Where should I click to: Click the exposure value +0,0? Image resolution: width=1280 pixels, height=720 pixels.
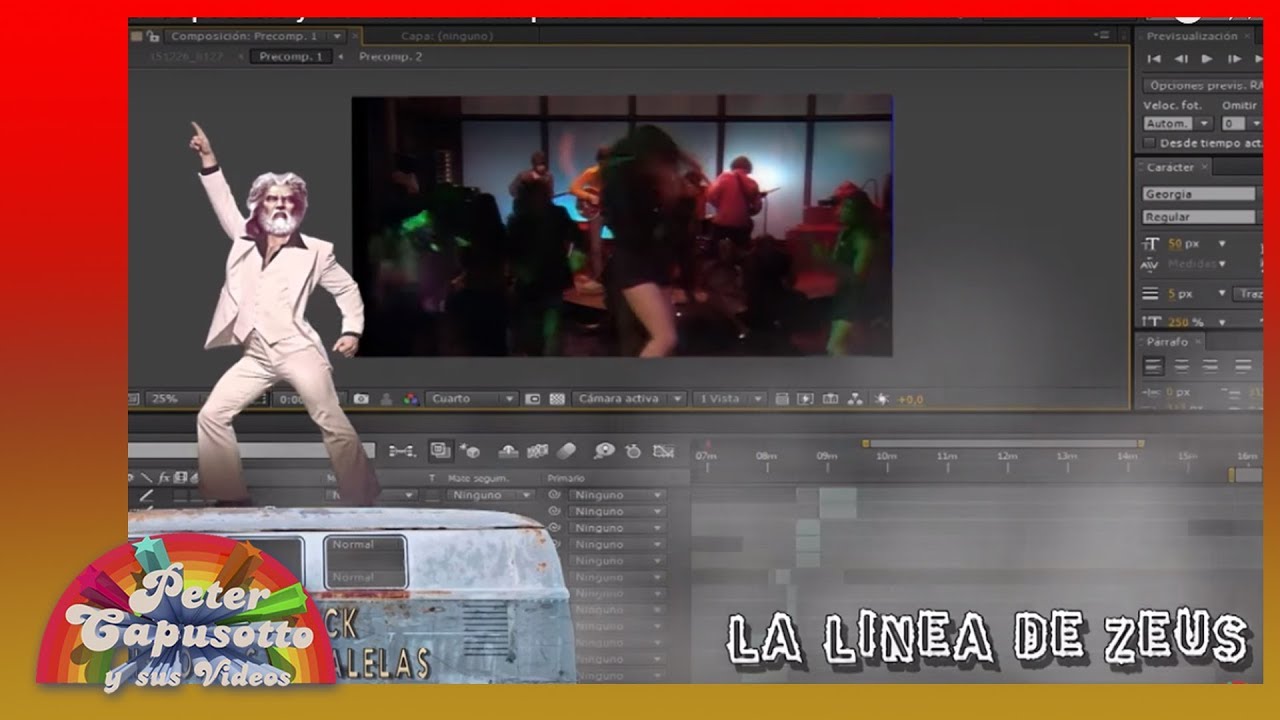[910, 400]
